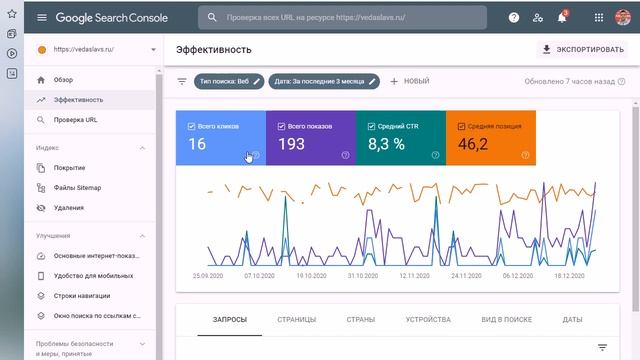Click info icon next to last updated text
Screen dimensions: 640x360
pos(622,82)
